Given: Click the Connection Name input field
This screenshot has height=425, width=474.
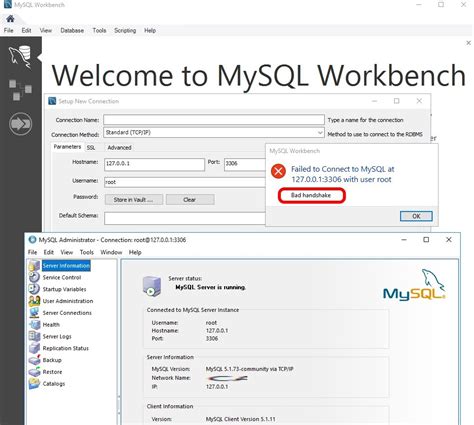Looking at the screenshot, I should (x=214, y=120).
